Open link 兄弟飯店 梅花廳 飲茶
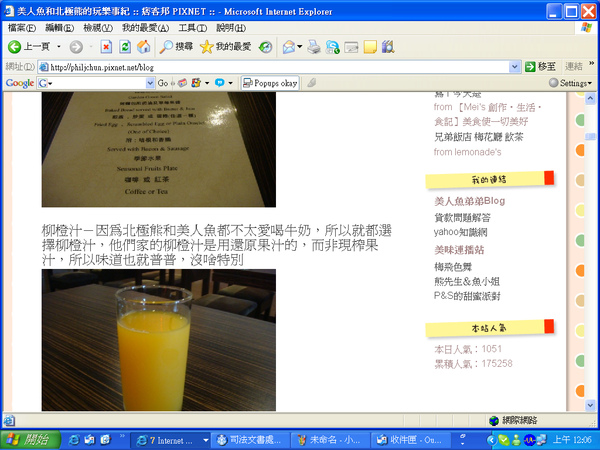 [478, 137]
